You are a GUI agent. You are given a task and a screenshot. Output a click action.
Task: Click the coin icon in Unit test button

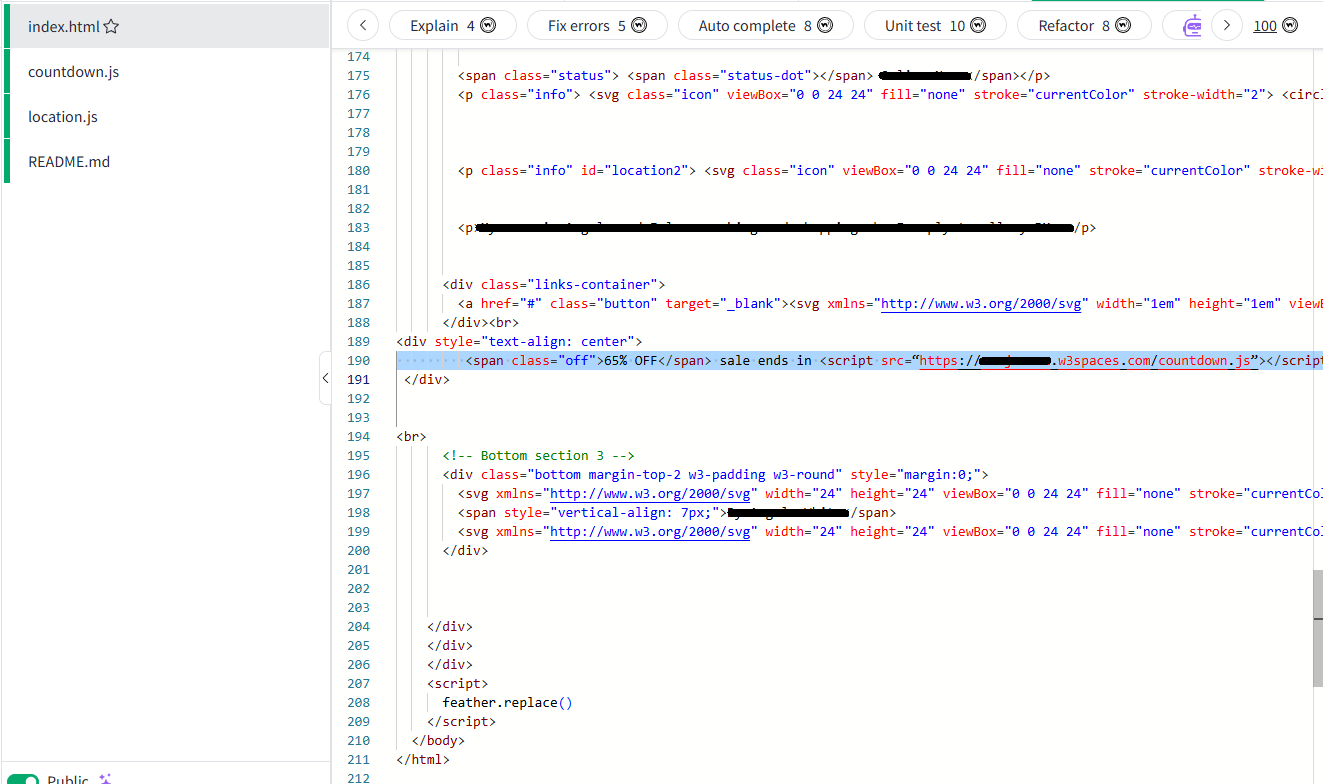click(x=978, y=26)
